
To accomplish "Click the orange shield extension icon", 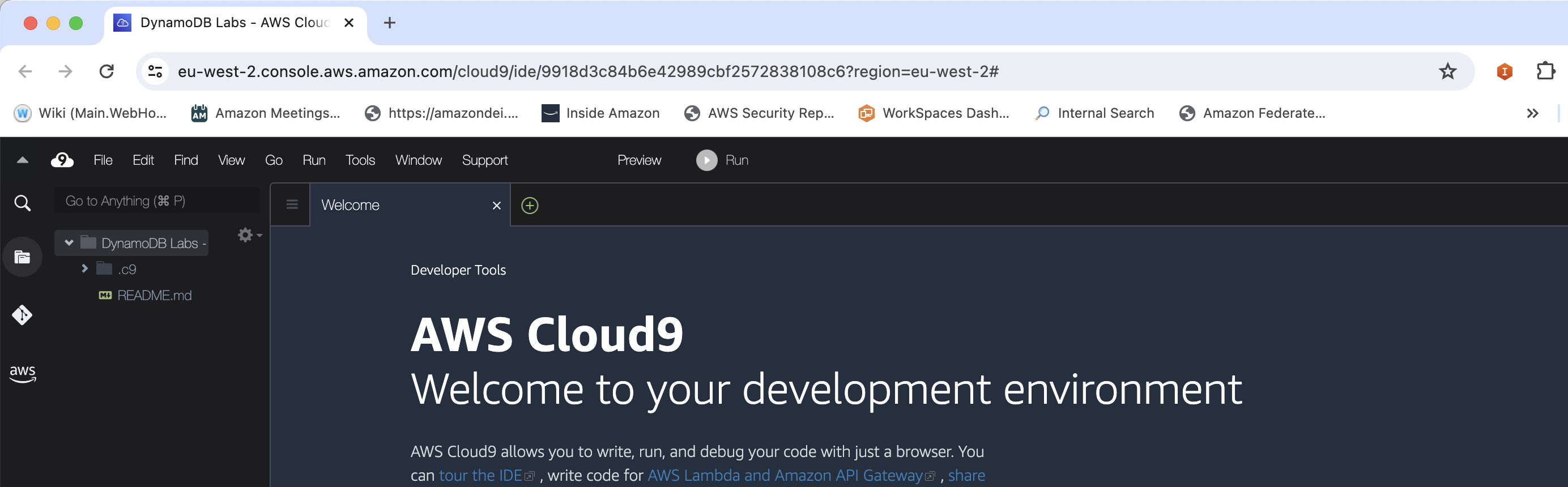I will [x=1504, y=72].
